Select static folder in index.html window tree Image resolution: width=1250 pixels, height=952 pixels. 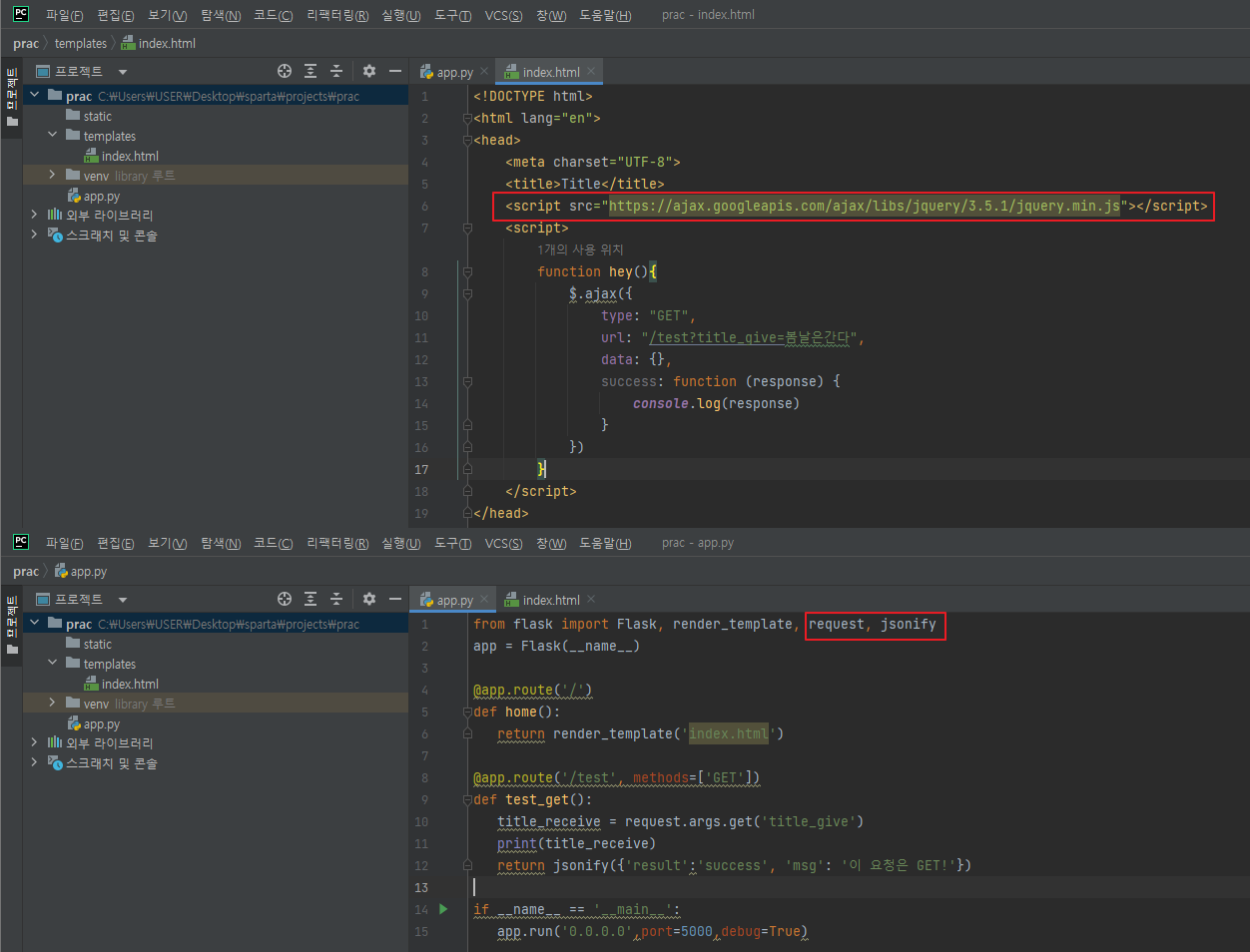97,116
